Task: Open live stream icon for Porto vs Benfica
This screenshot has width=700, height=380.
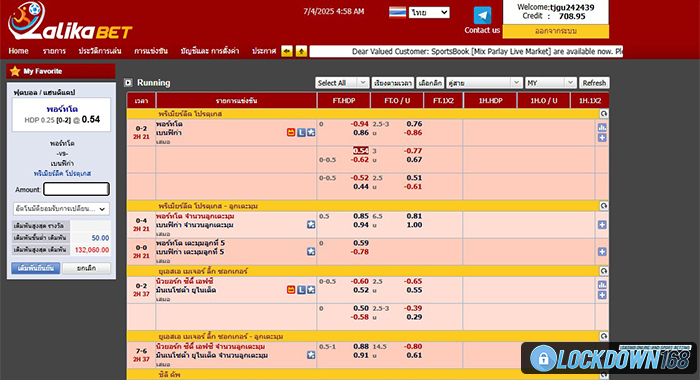Action: point(291,133)
